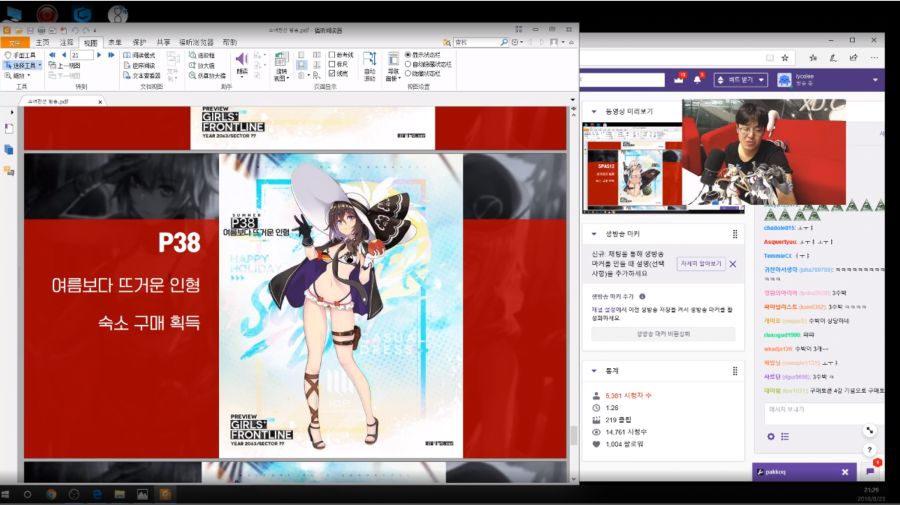Open the comments side panel icon

pos(9,170)
